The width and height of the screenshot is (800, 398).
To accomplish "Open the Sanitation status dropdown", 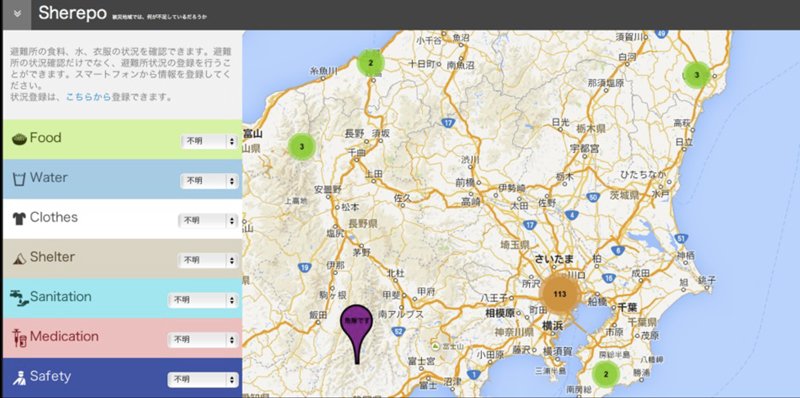I will 203,300.
